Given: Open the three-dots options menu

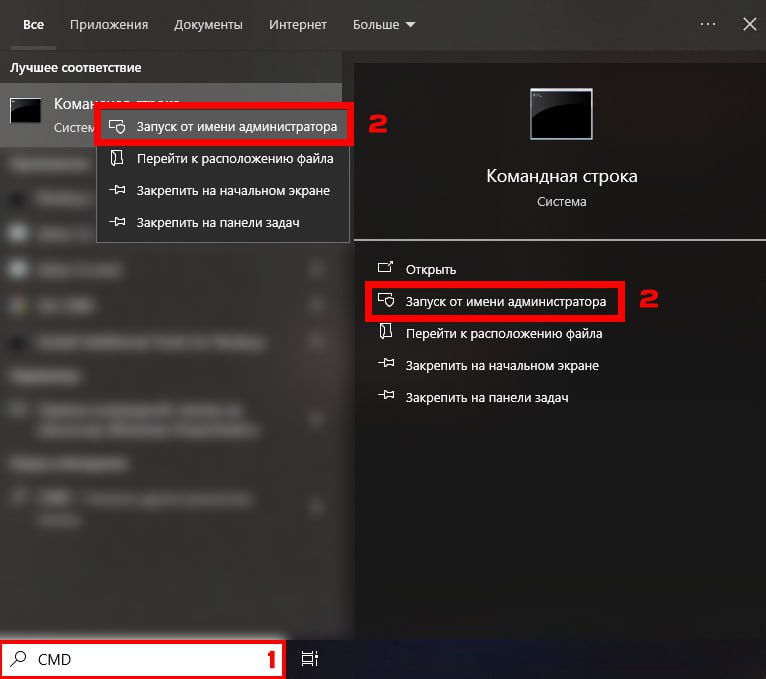Looking at the screenshot, I should (708, 24).
